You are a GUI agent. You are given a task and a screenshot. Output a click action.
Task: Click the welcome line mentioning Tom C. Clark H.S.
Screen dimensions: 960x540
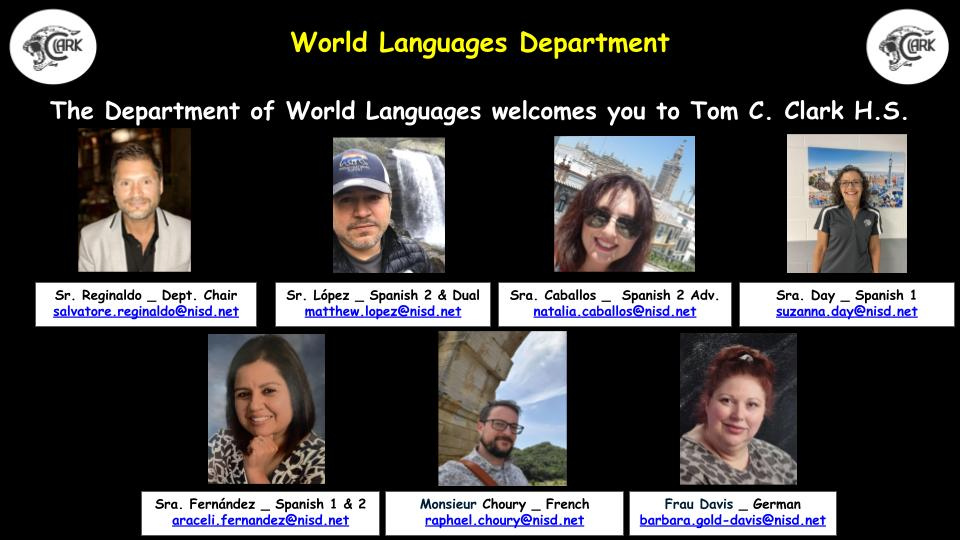[x=479, y=111]
